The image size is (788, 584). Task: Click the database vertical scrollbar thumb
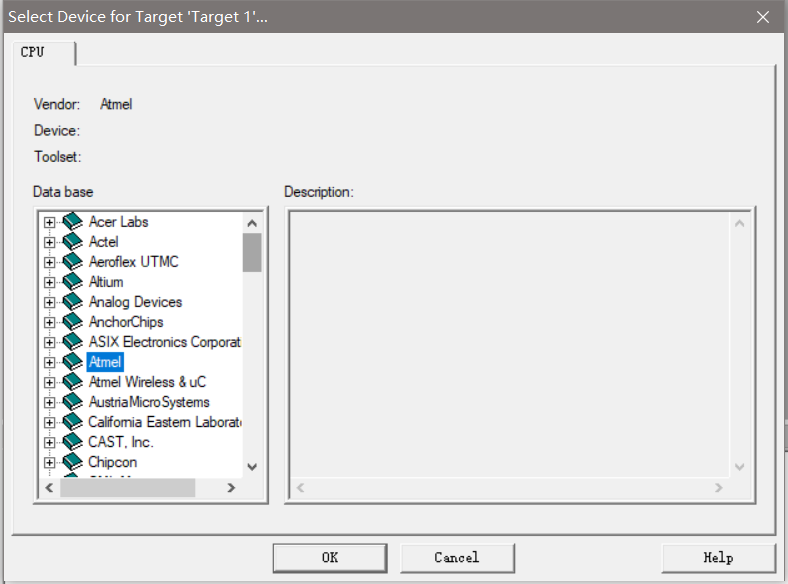[252, 252]
